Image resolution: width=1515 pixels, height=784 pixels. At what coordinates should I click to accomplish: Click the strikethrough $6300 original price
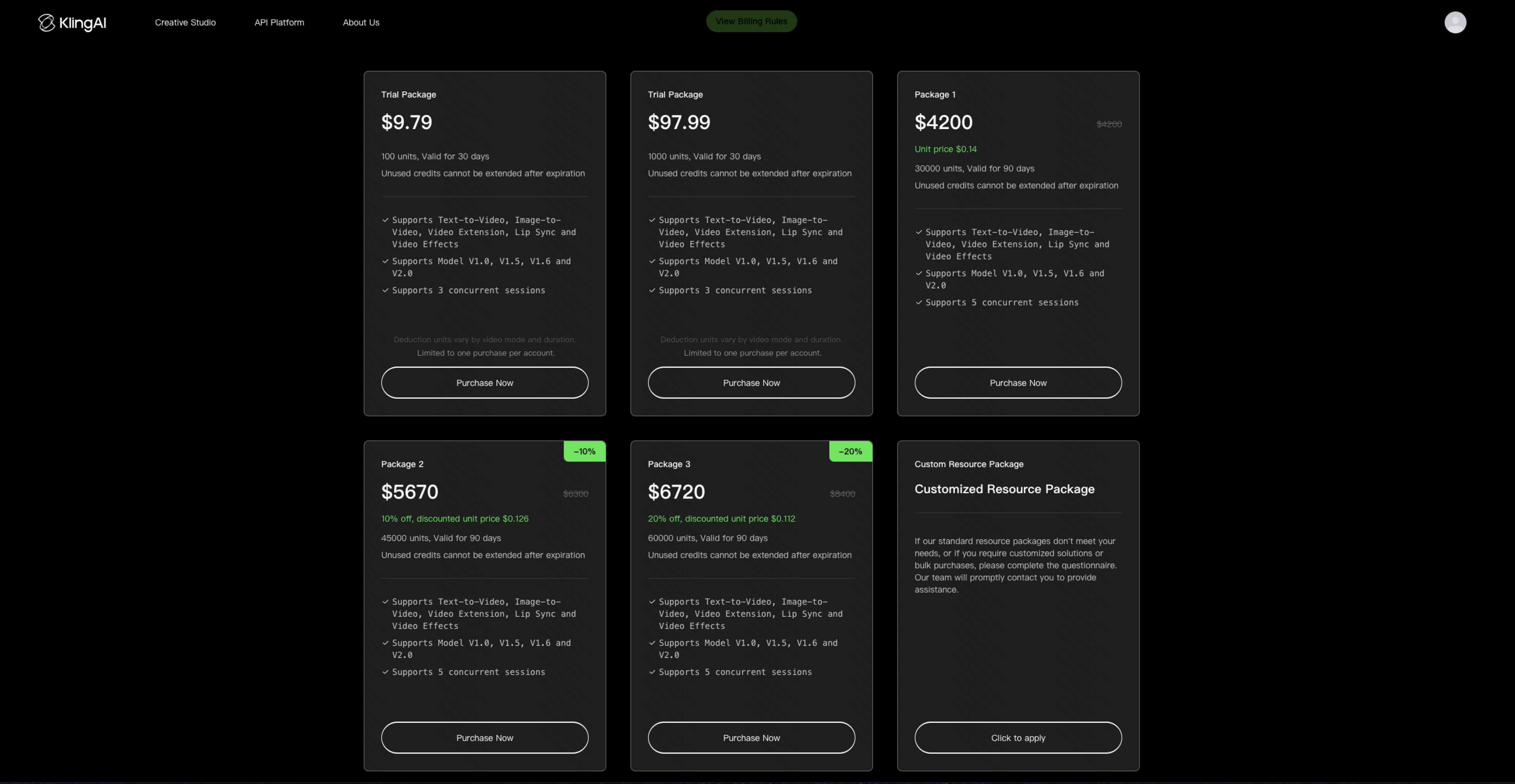(x=575, y=494)
